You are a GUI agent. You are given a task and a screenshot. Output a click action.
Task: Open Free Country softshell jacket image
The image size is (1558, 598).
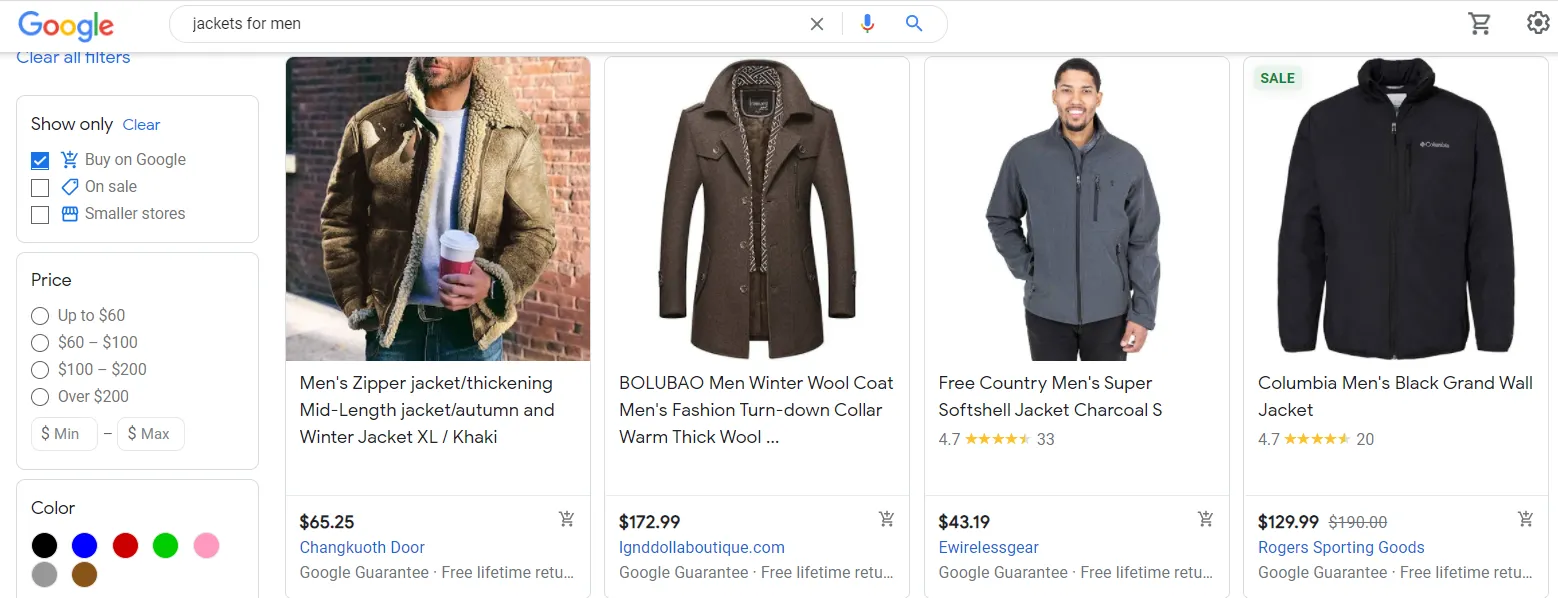click(1076, 208)
